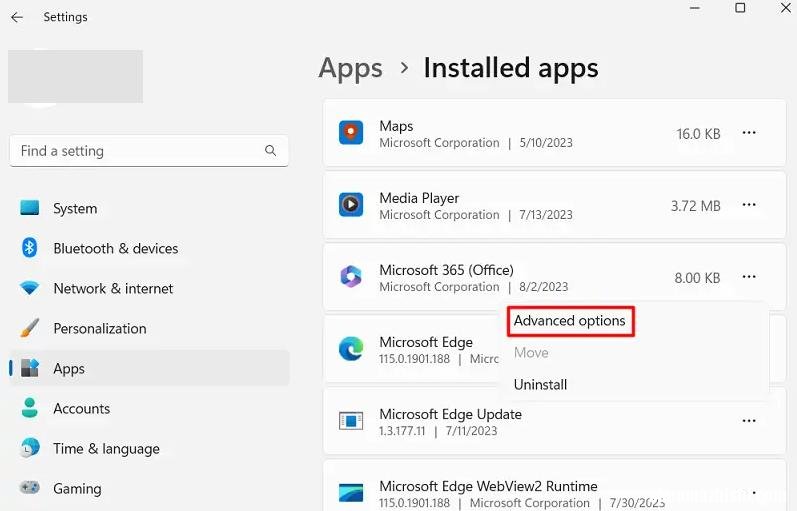
Task: Click the 8/2/2023 install date
Action: 543,287
